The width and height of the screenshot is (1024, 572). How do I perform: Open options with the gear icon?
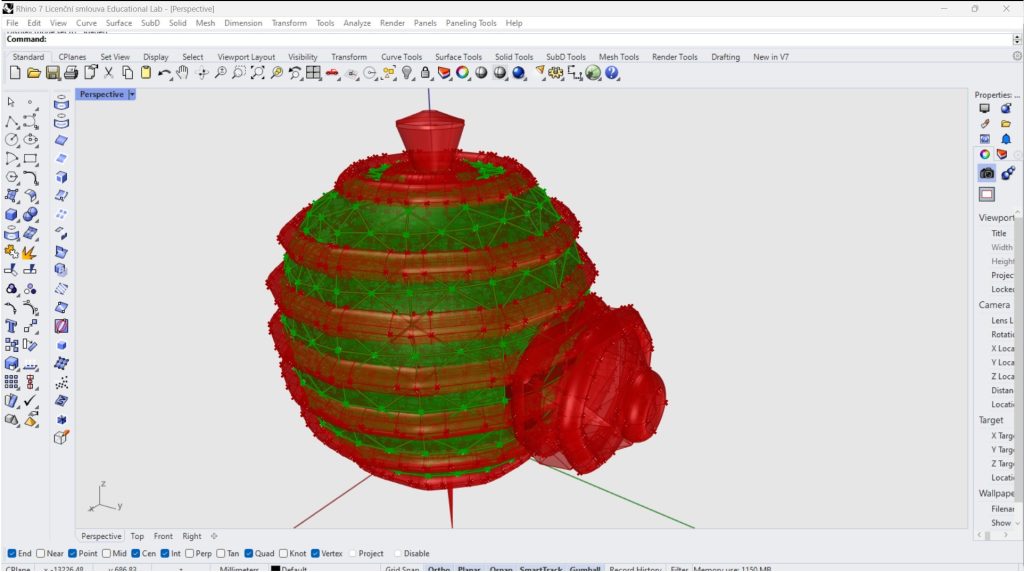coord(556,73)
